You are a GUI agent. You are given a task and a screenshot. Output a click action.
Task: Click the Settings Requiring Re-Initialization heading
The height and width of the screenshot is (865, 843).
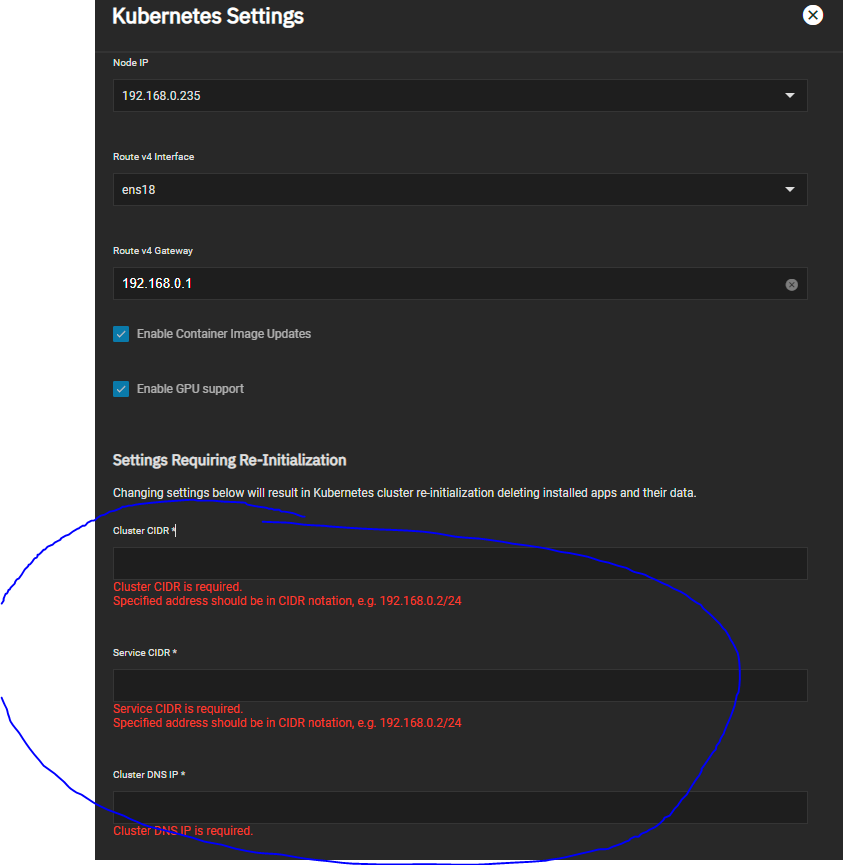[229, 460]
